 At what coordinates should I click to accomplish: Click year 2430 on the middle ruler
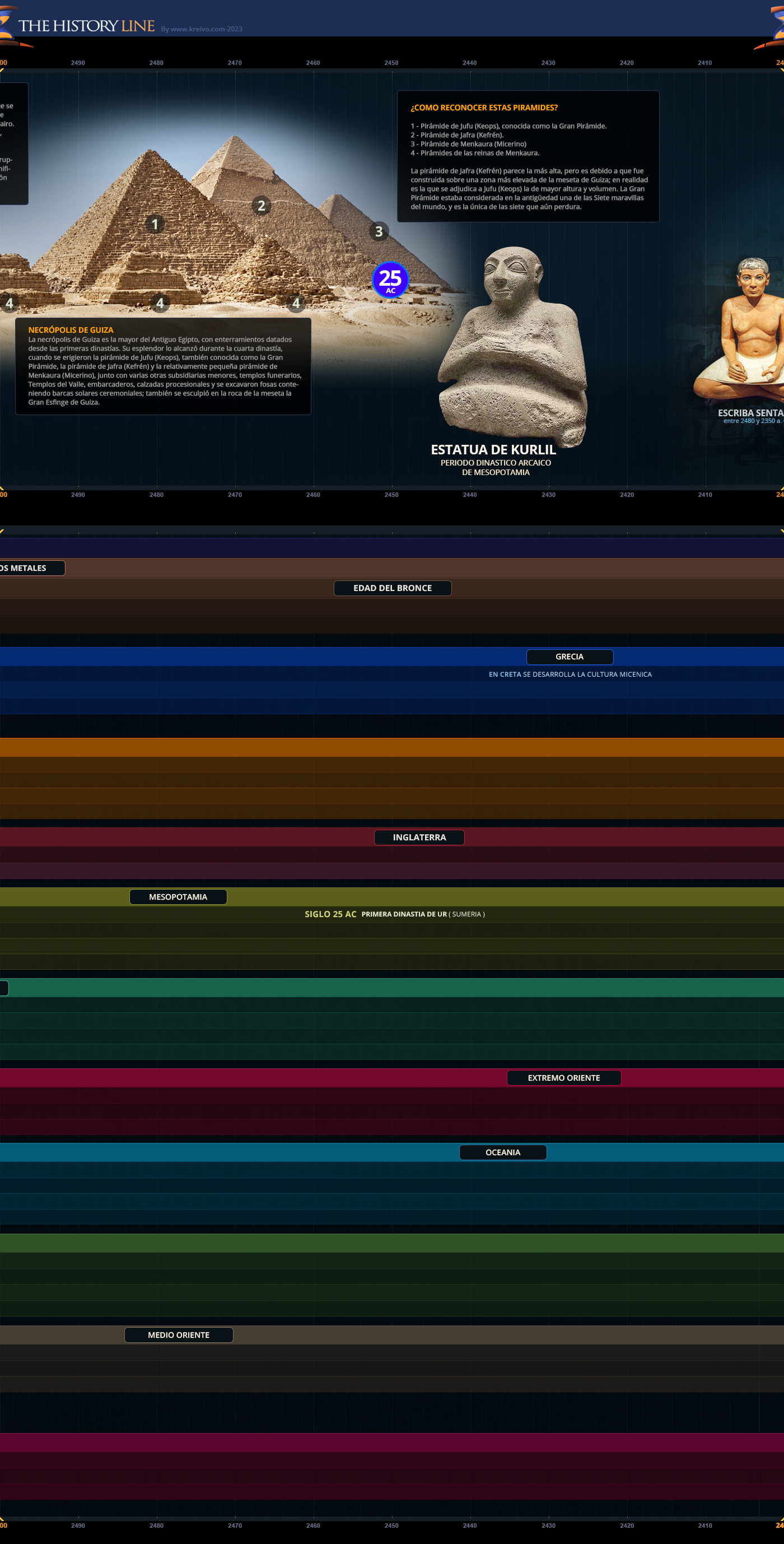pyautogui.click(x=549, y=495)
